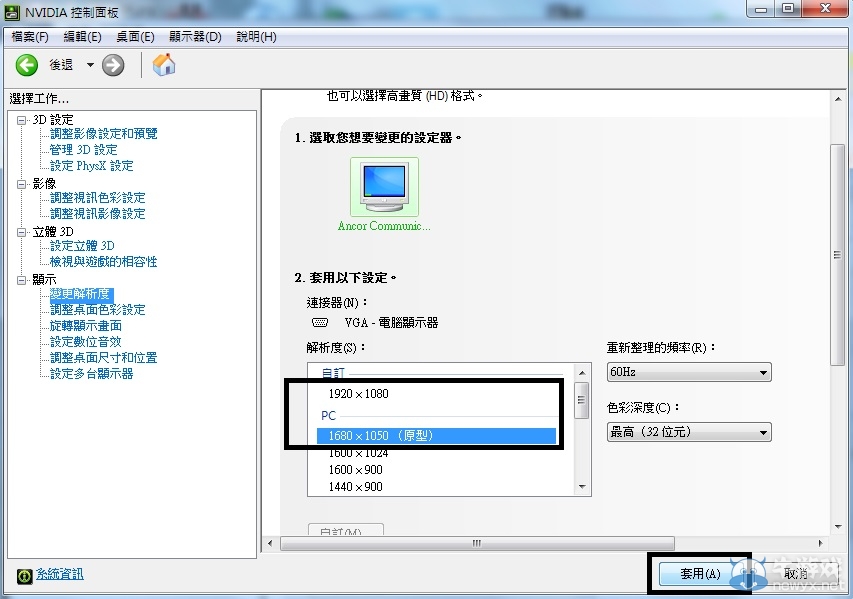This screenshot has height=599, width=853.
Task: Click the 系統資訊 icon at bottom left
Action: tap(24, 575)
